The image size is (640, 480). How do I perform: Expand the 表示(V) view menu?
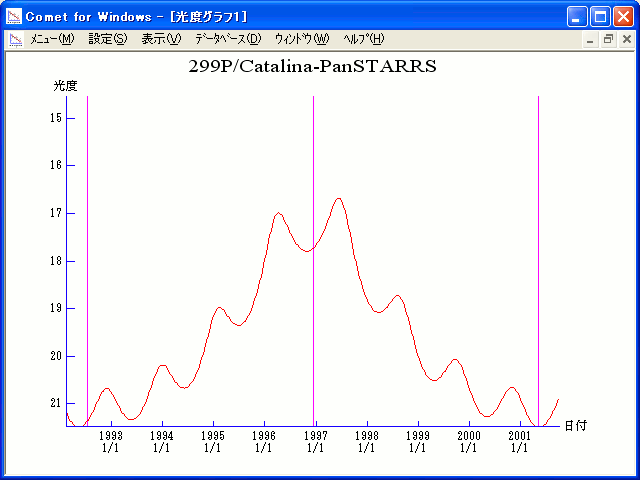click(161, 39)
